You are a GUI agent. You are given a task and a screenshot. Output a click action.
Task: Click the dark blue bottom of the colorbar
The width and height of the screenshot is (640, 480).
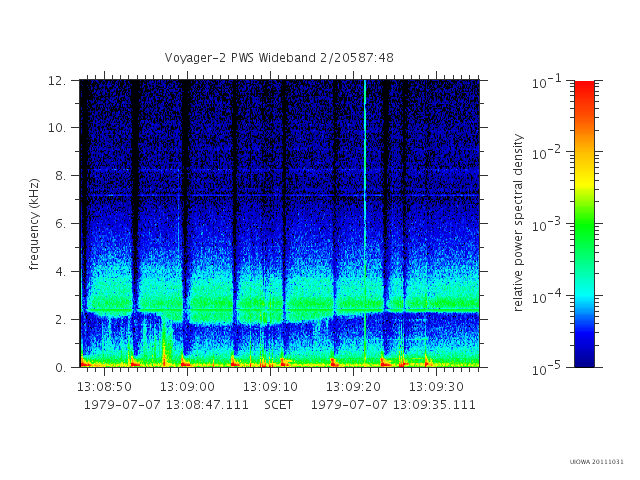coord(584,359)
